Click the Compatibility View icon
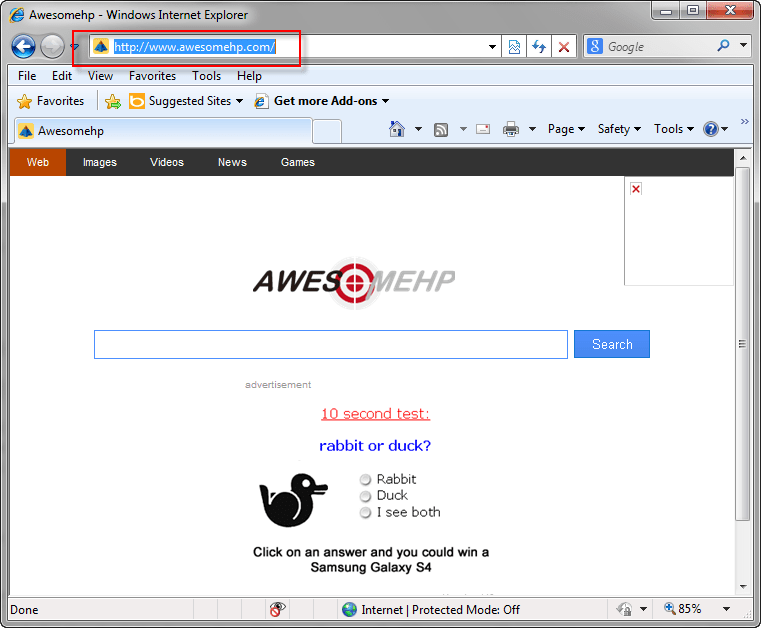The image size is (761, 628). (x=514, y=47)
